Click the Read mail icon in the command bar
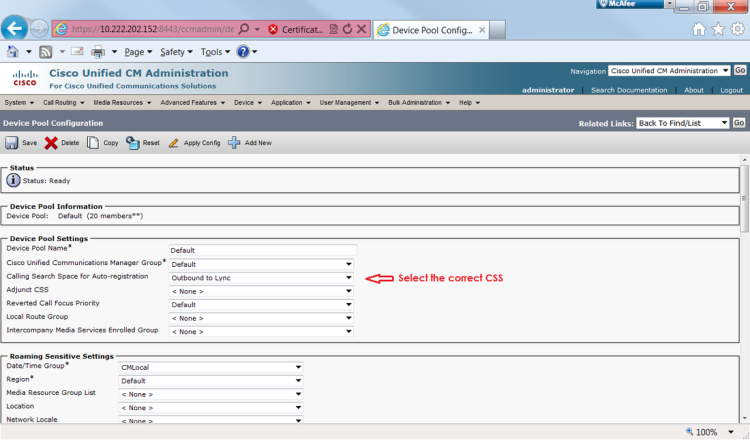The image size is (750, 440). point(77,51)
